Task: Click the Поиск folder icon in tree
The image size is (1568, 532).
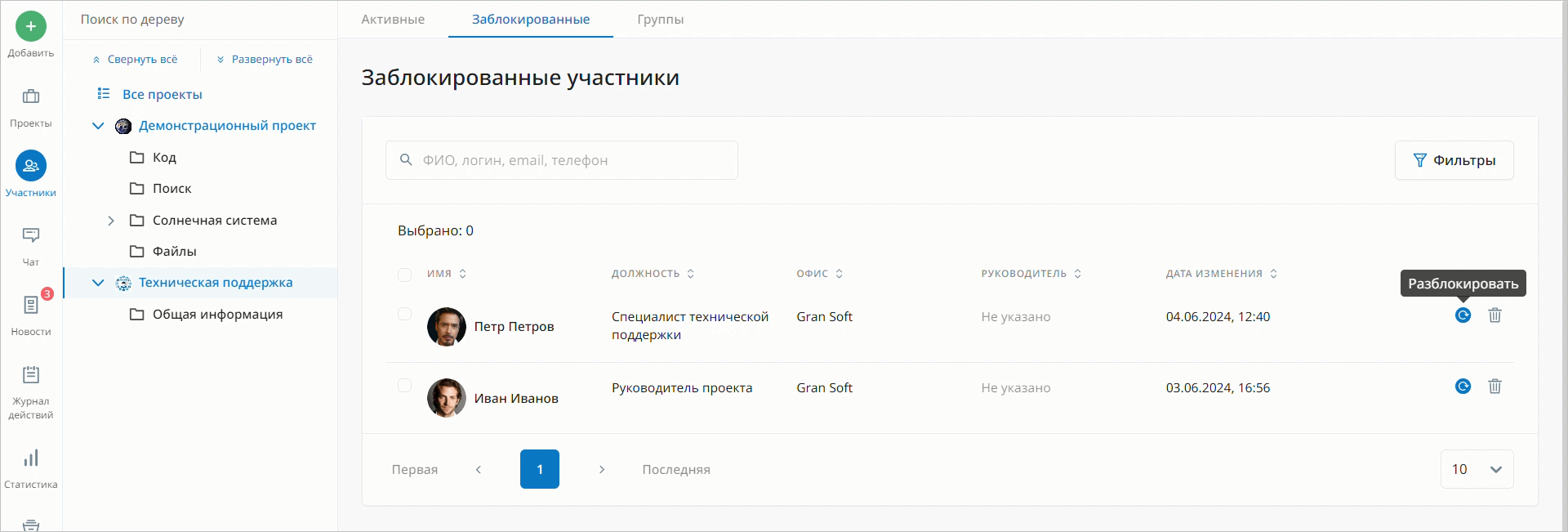Action: (x=137, y=189)
